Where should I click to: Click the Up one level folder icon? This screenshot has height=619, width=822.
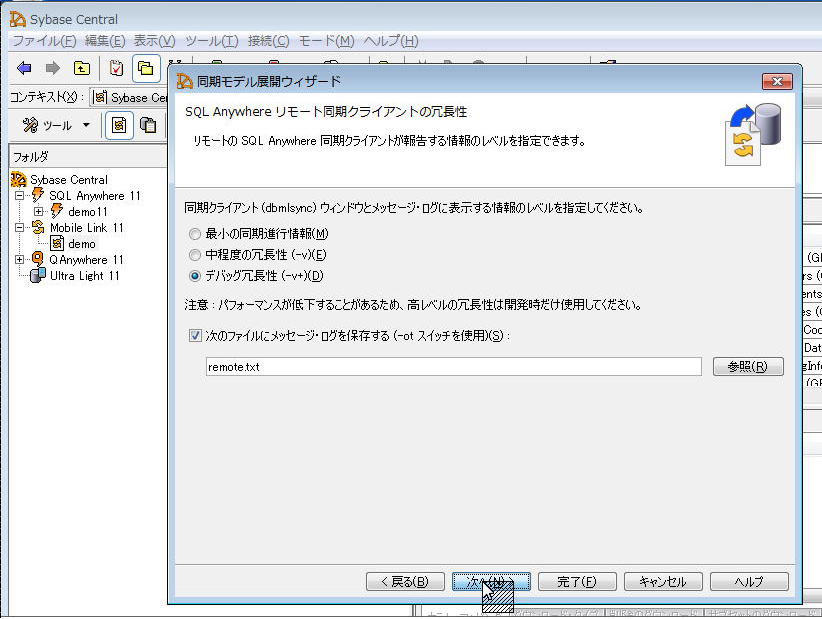(81, 68)
